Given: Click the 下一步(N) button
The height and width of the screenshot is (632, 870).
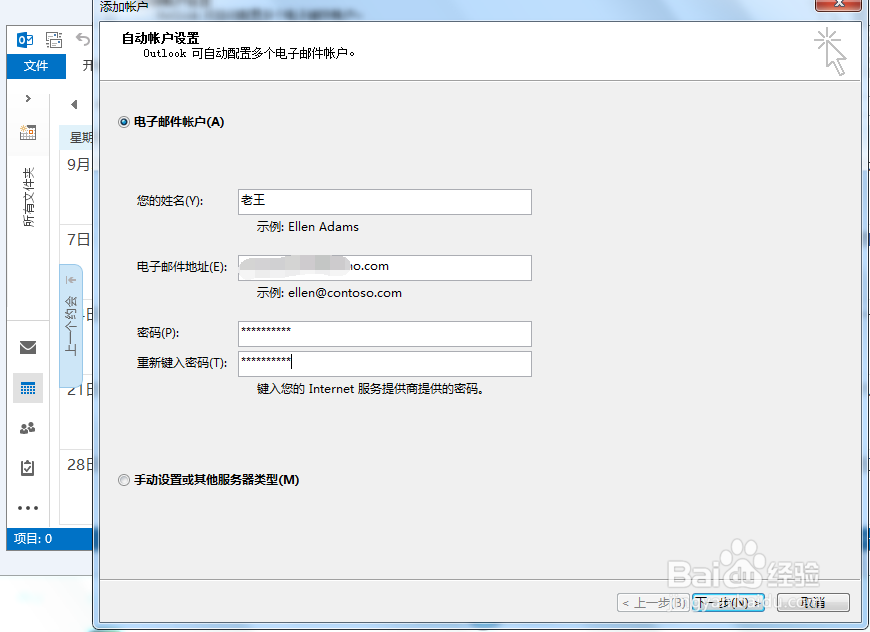Looking at the screenshot, I should tap(729, 603).
